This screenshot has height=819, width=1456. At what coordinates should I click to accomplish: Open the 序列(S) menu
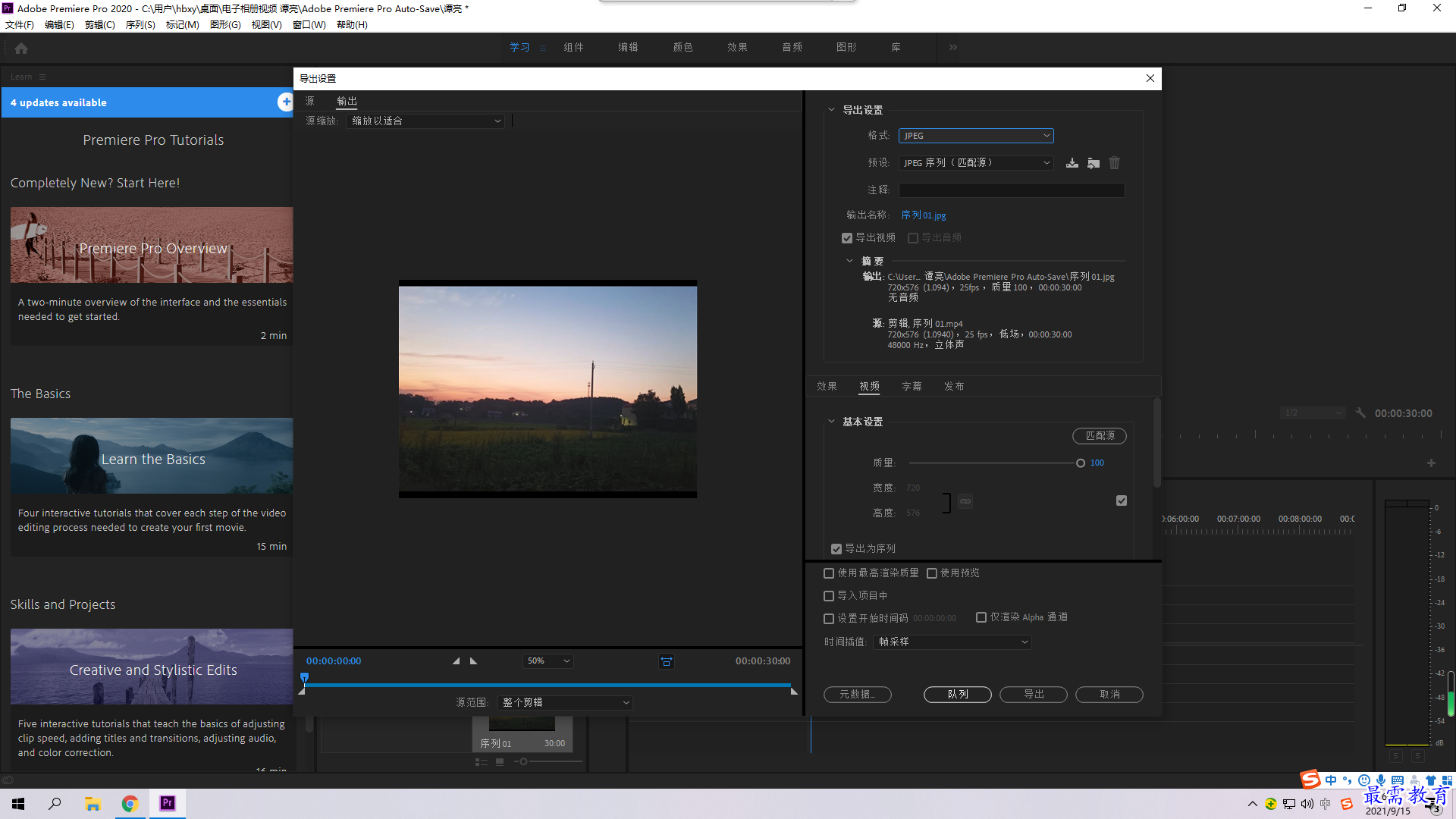[140, 25]
